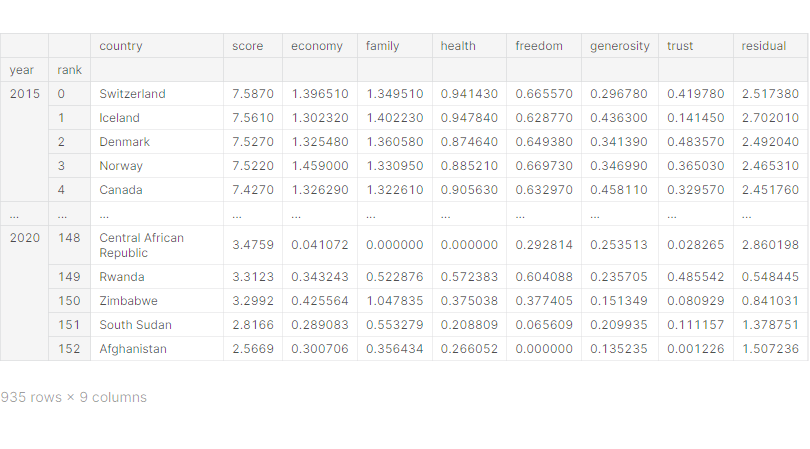Click Iceland's residual value 2.702010
This screenshot has height=449, width=810.
[x=770, y=118]
